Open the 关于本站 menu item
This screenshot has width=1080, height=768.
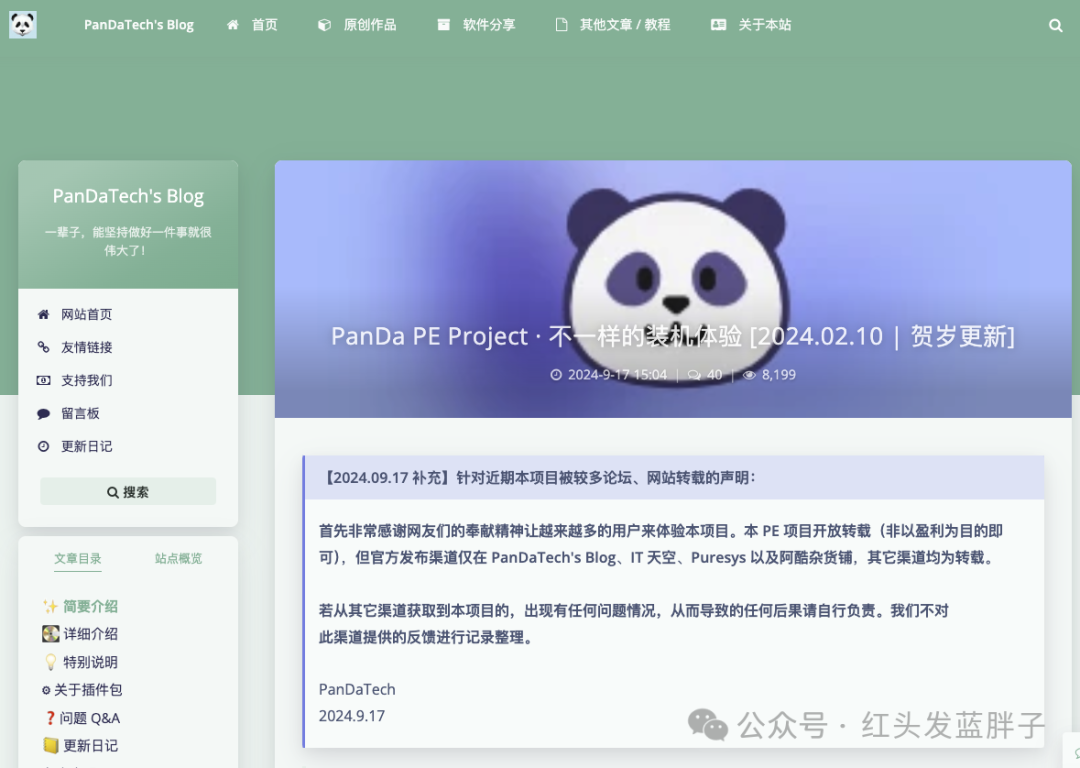click(x=765, y=25)
